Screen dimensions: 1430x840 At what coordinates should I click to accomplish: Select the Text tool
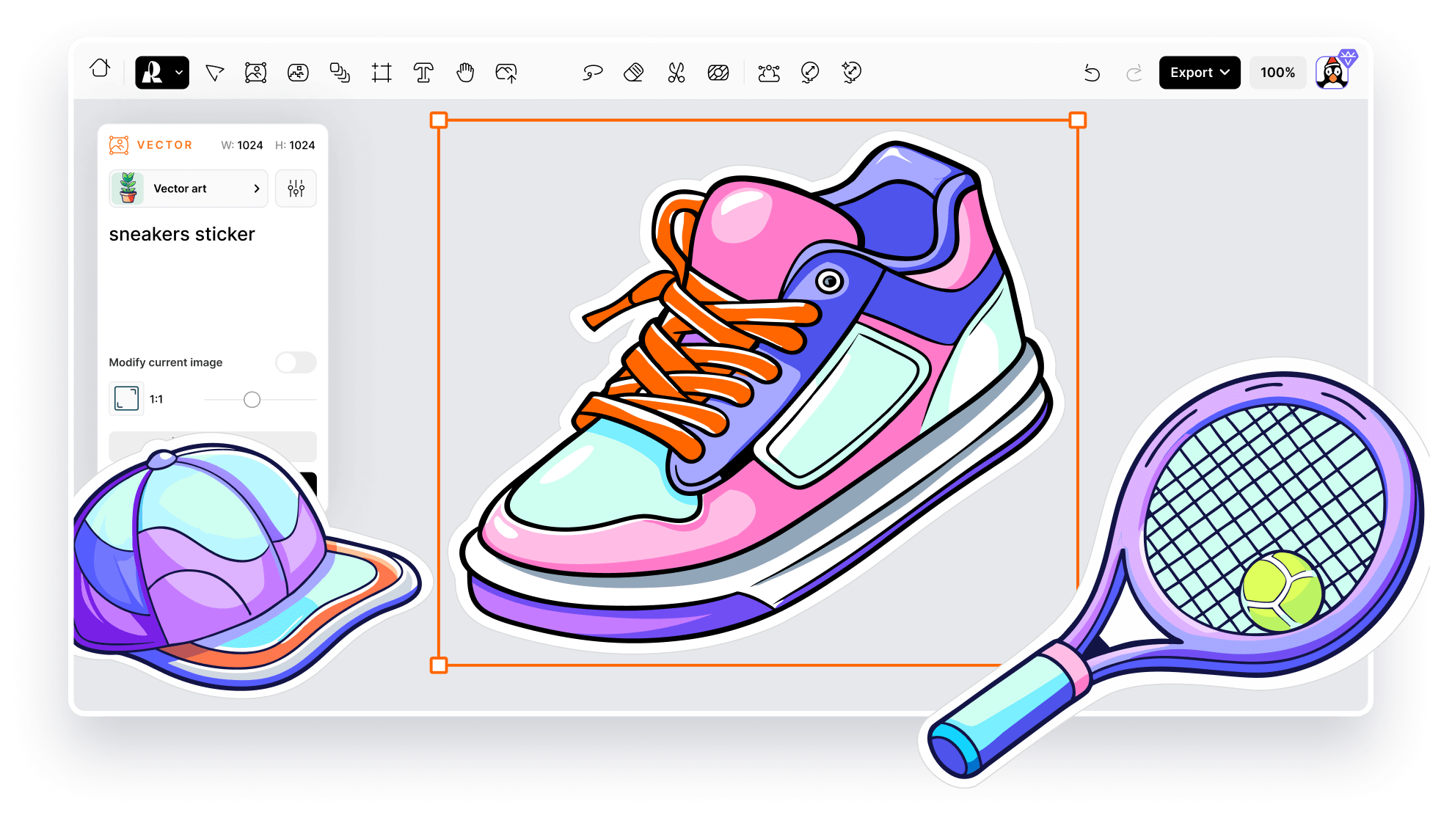(x=423, y=73)
